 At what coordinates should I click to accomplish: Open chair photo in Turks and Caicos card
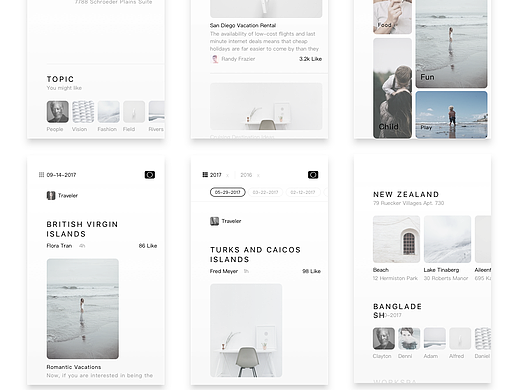click(x=246, y=331)
